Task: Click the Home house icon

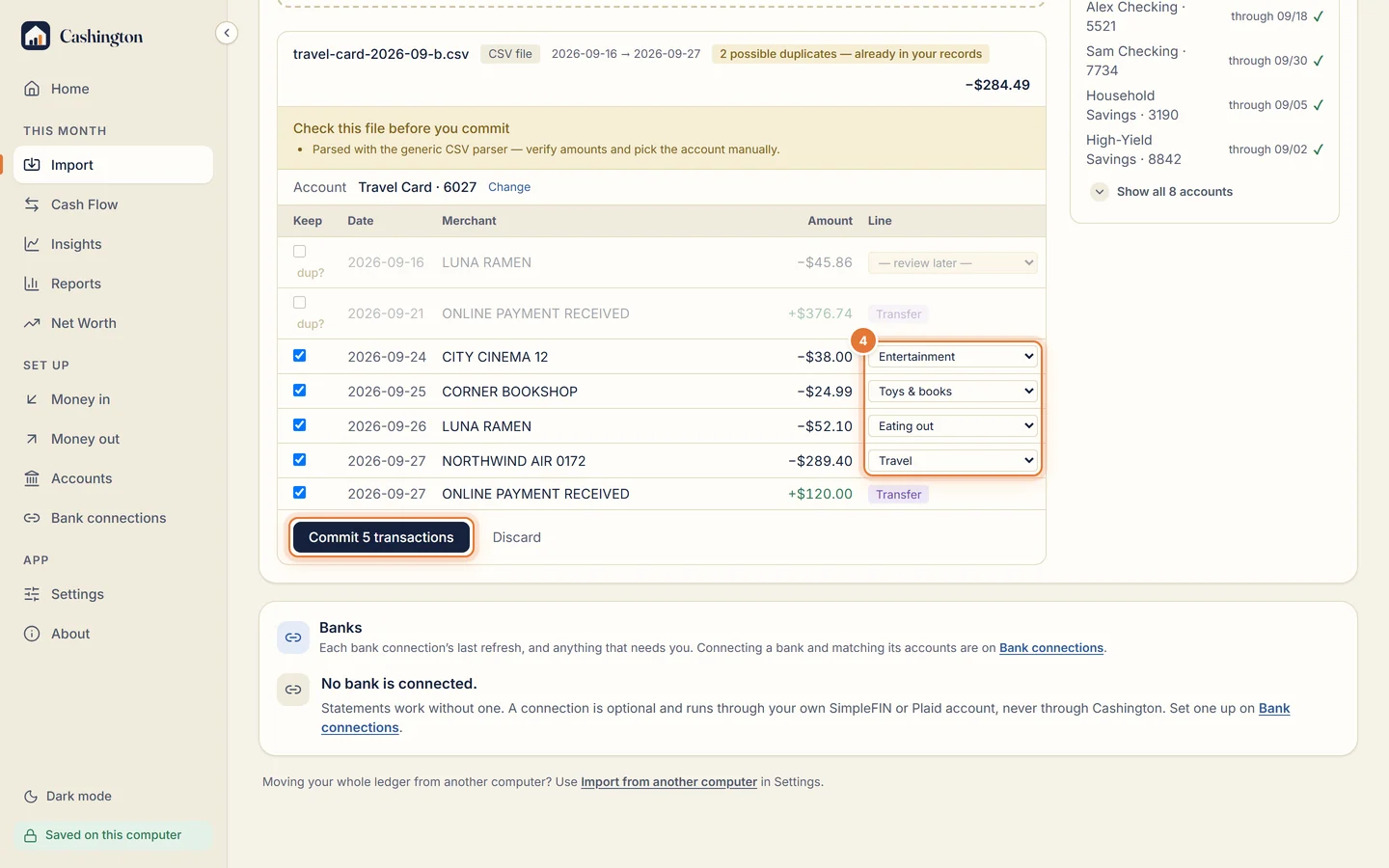Action: tap(32, 89)
